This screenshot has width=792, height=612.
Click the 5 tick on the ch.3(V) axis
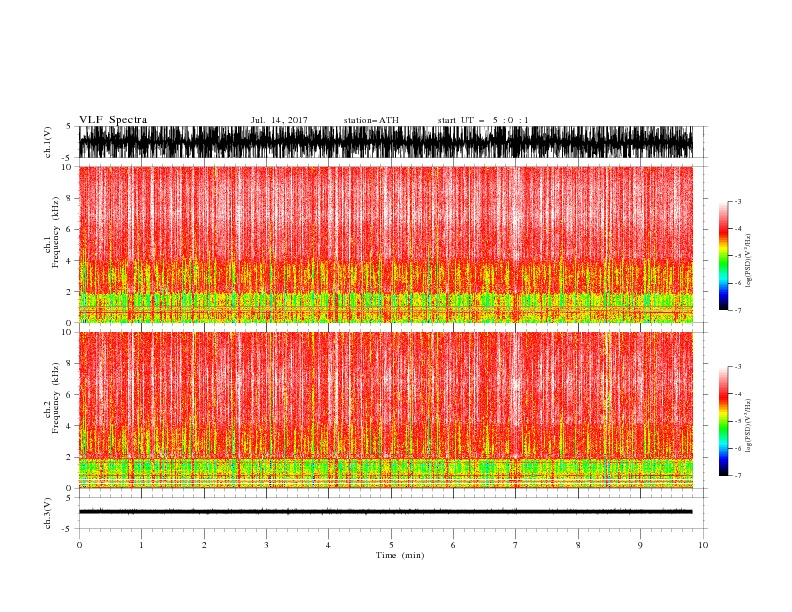coord(69,498)
